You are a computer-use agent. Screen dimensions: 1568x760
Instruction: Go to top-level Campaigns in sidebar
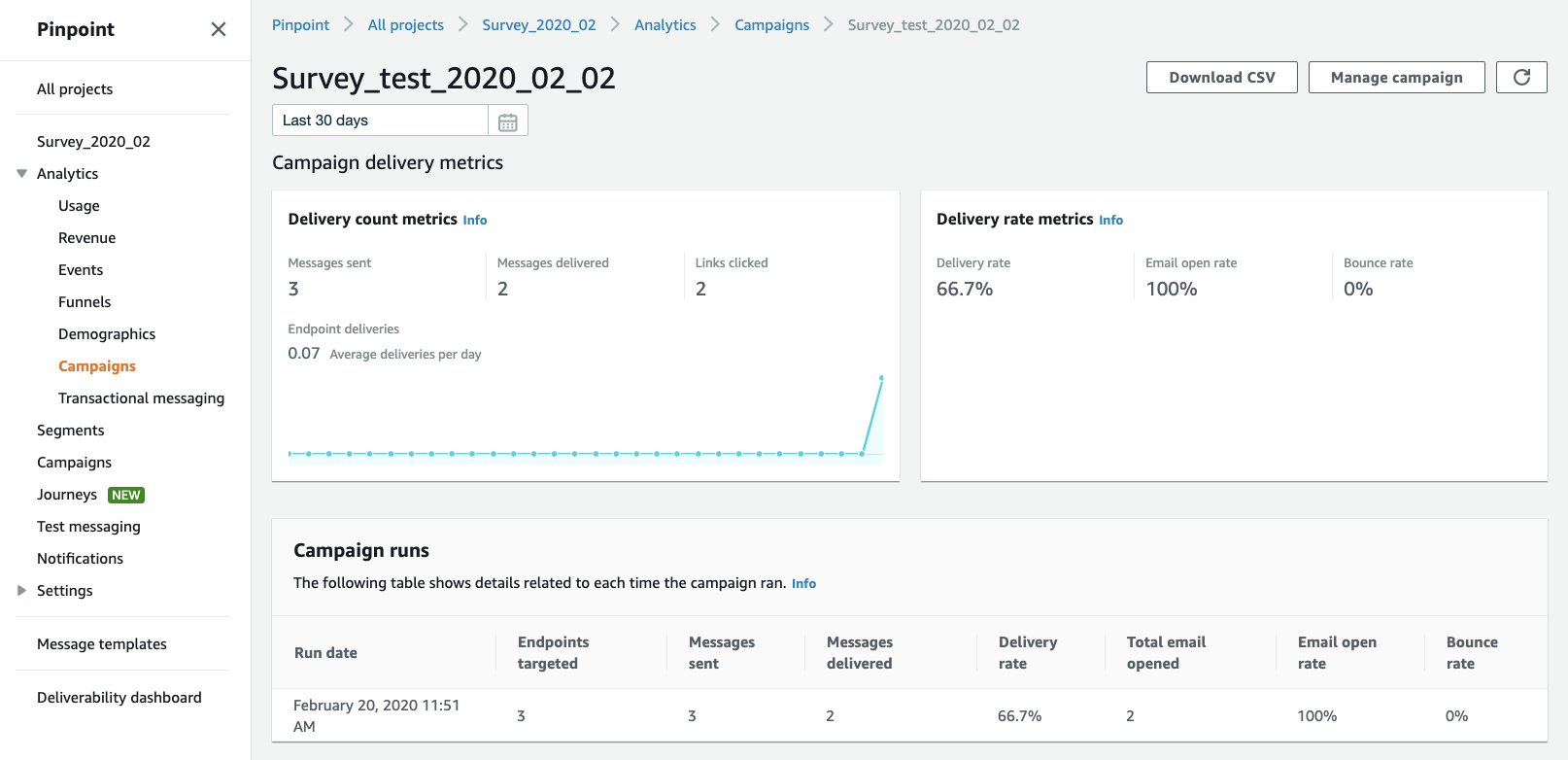tap(74, 463)
